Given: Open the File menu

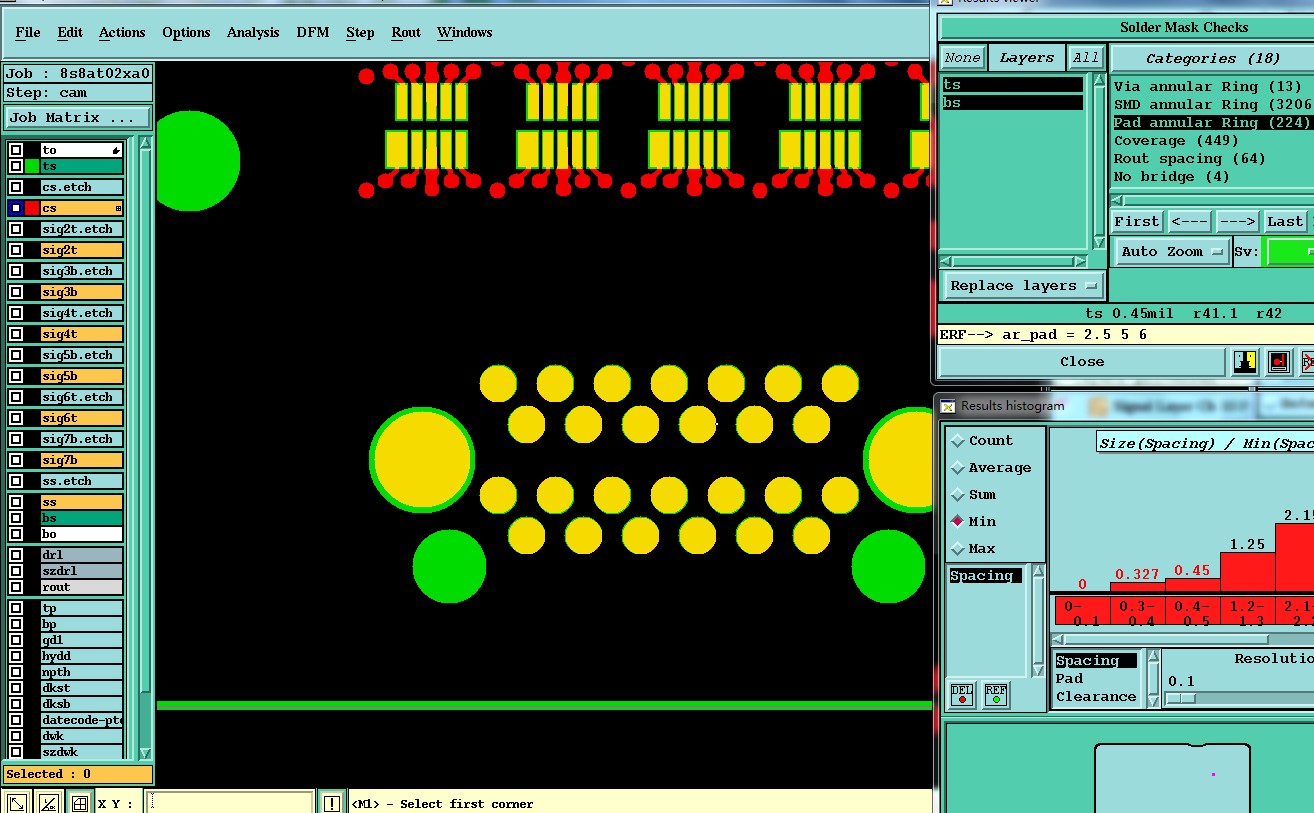Looking at the screenshot, I should tap(28, 33).
